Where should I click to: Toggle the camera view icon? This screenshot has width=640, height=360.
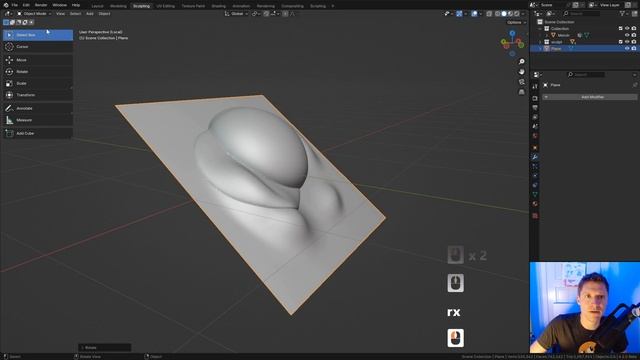521,82
